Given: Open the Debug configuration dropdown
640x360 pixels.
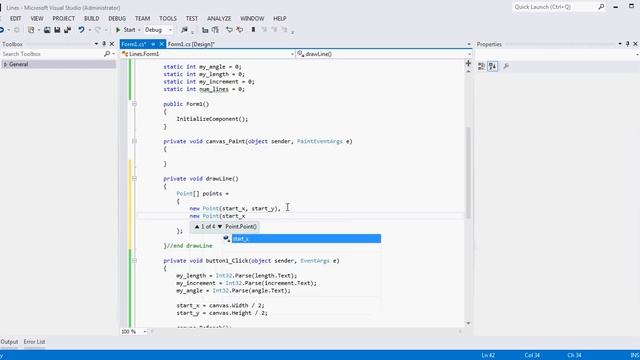Looking at the screenshot, I should [x=158, y=30].
